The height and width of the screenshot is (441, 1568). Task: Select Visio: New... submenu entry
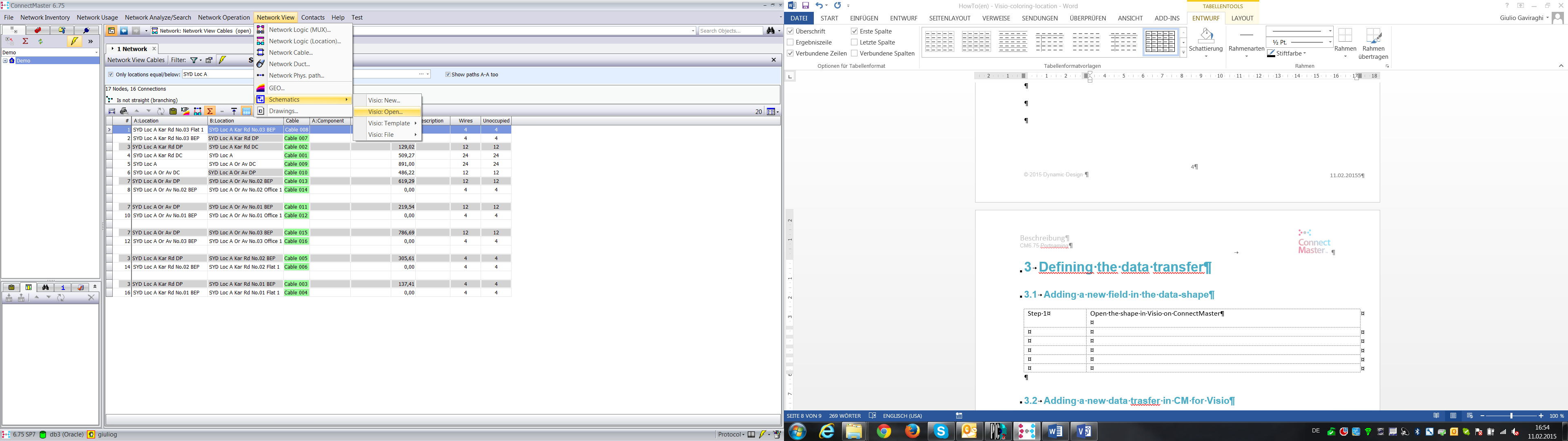pyautogui.click(x=387, y=100)
